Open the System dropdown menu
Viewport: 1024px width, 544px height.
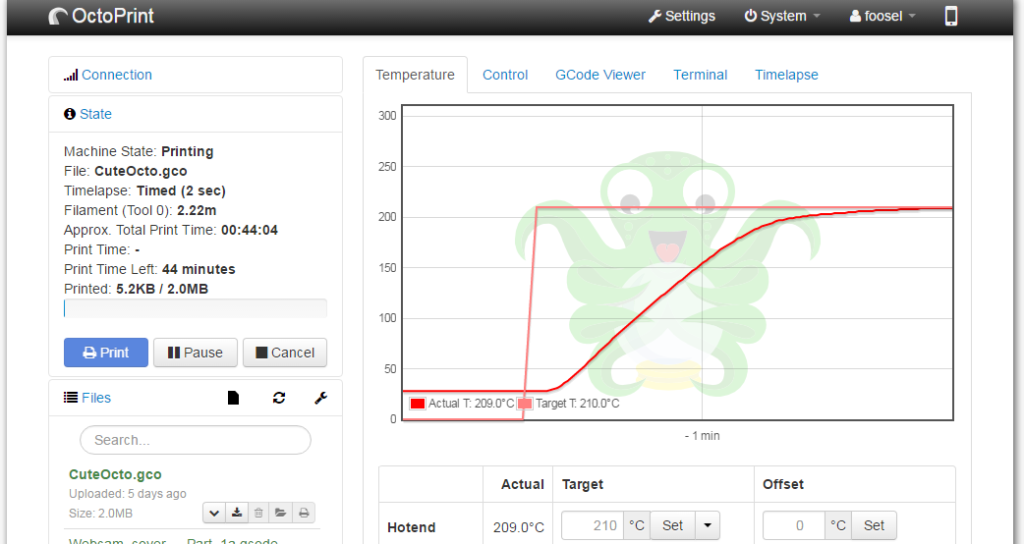[782, 16]
